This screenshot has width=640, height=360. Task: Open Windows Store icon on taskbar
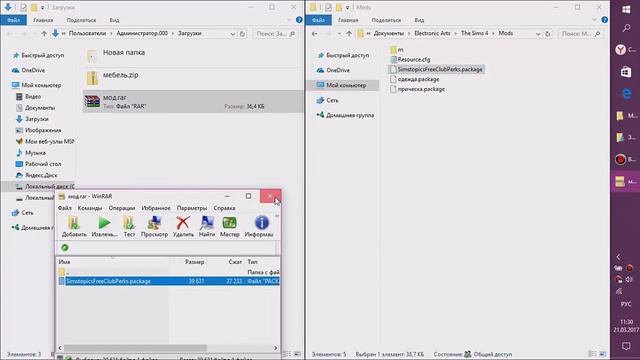point(626,72)
